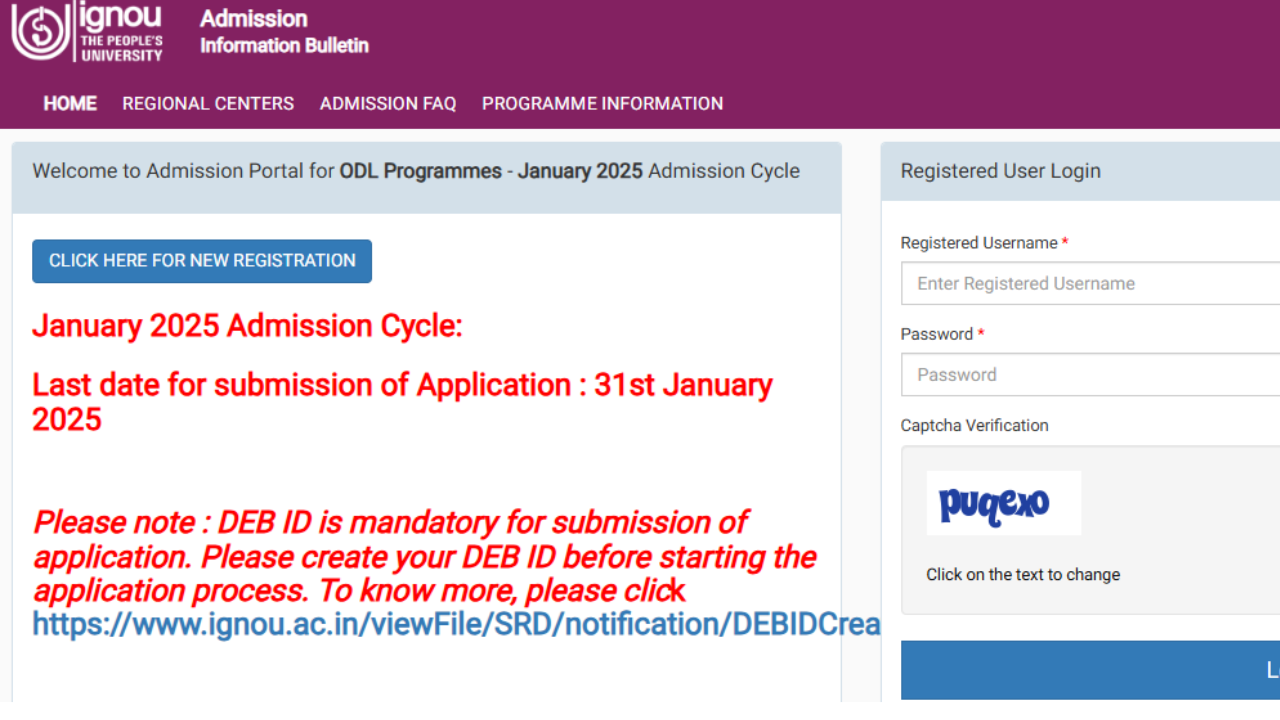This screenshot has width=1280, height=720.
Task: Click the 'Registered User Login' panel header
Action: pos(1001,171)
